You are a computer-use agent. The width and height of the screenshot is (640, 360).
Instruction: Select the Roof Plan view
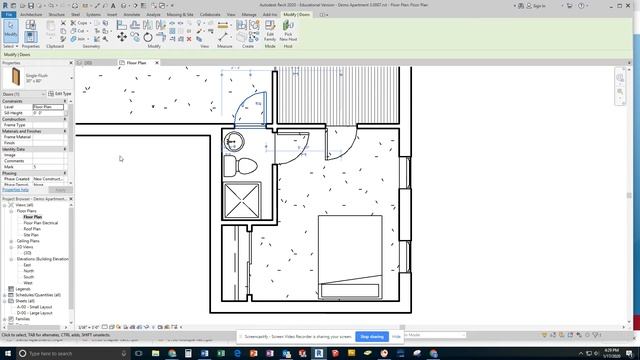click(x=32, y=229)
